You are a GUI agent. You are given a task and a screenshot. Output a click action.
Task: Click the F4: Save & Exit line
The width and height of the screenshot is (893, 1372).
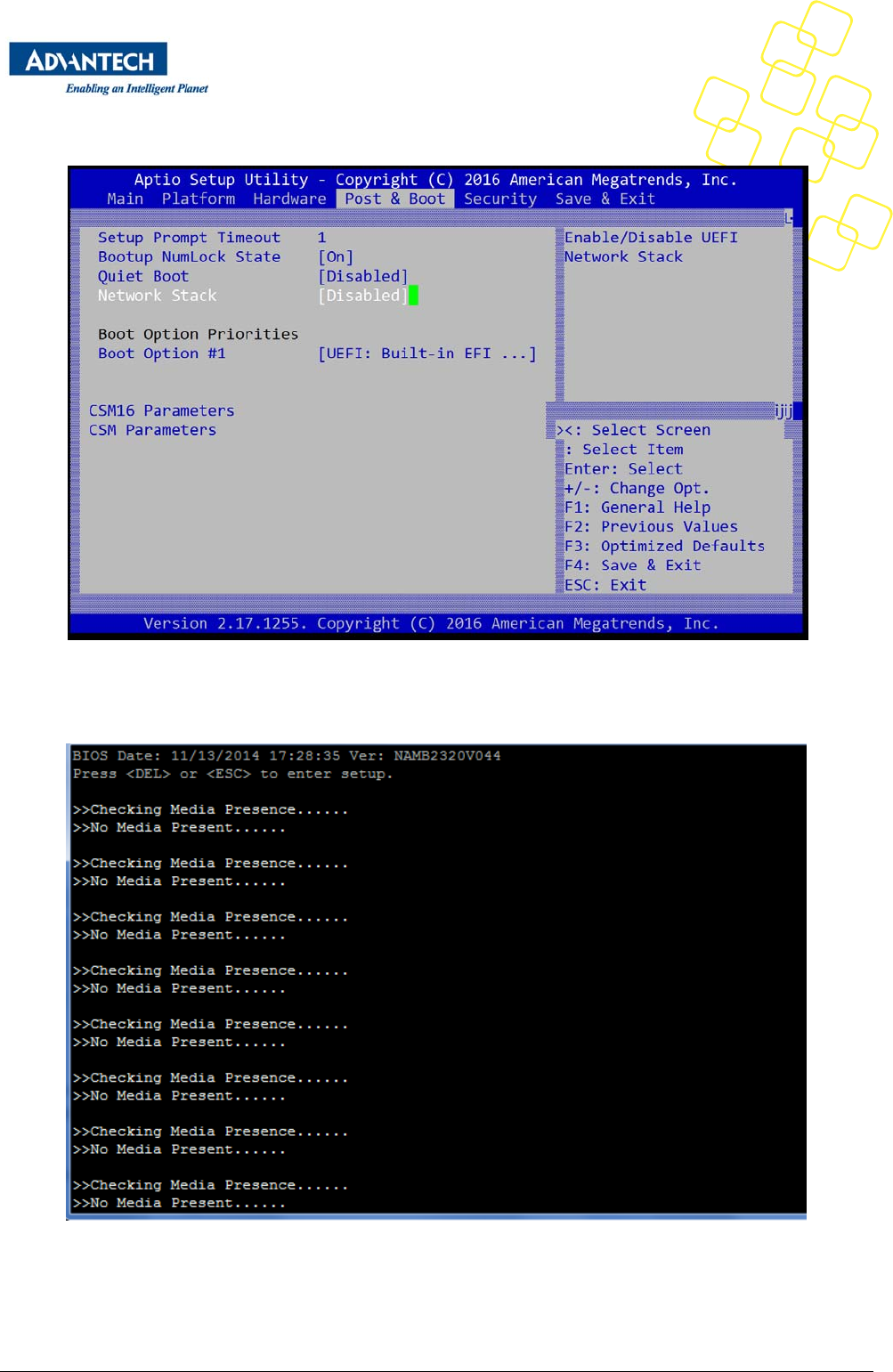[x=632, y=565]
